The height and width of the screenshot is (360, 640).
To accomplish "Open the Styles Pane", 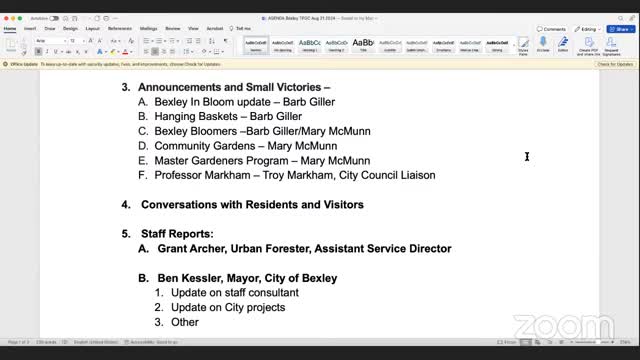I will click(x=523, y=46).
